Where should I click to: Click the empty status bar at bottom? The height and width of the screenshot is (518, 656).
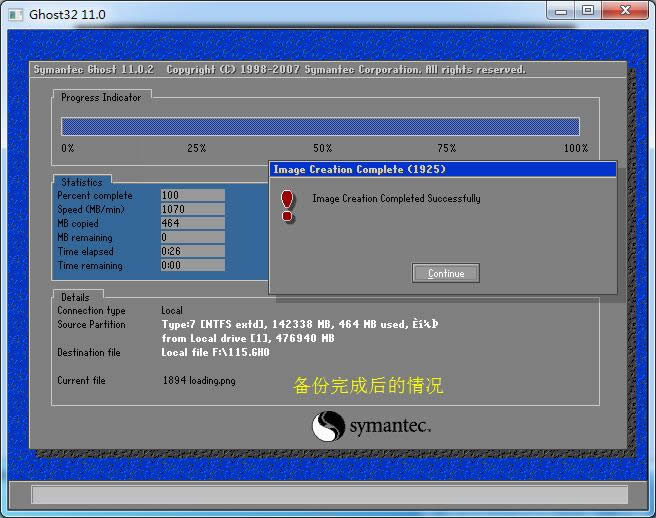click(x=329, y=494)
